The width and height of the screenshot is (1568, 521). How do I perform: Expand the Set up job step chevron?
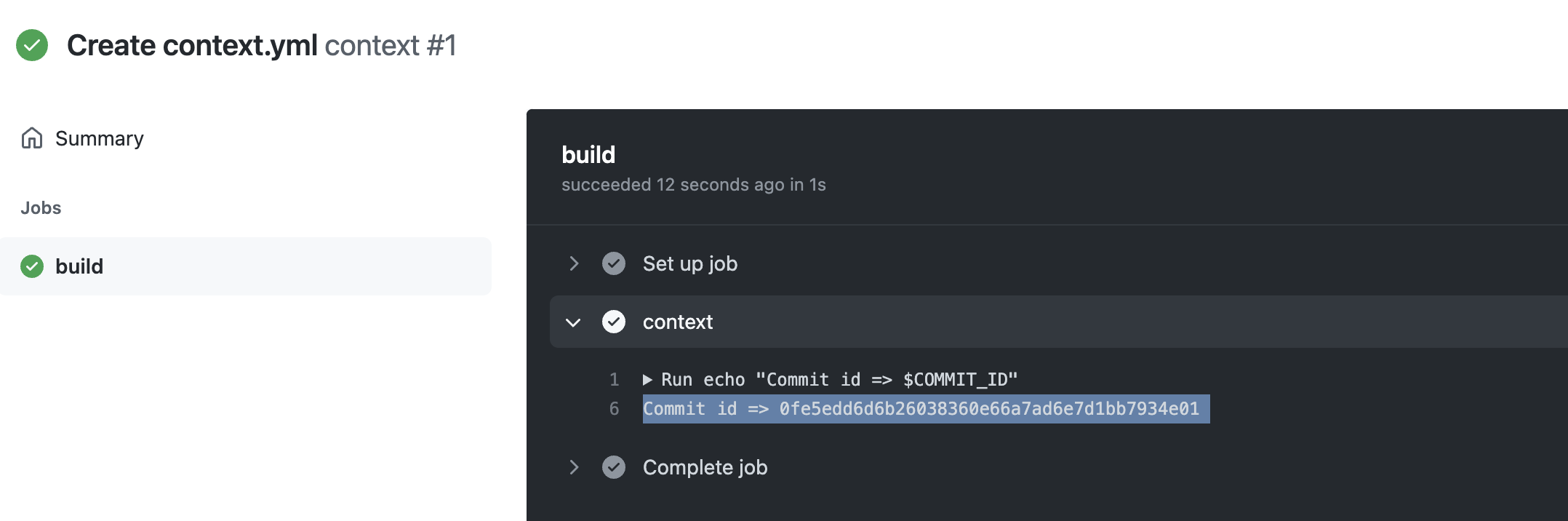[574, 263]
